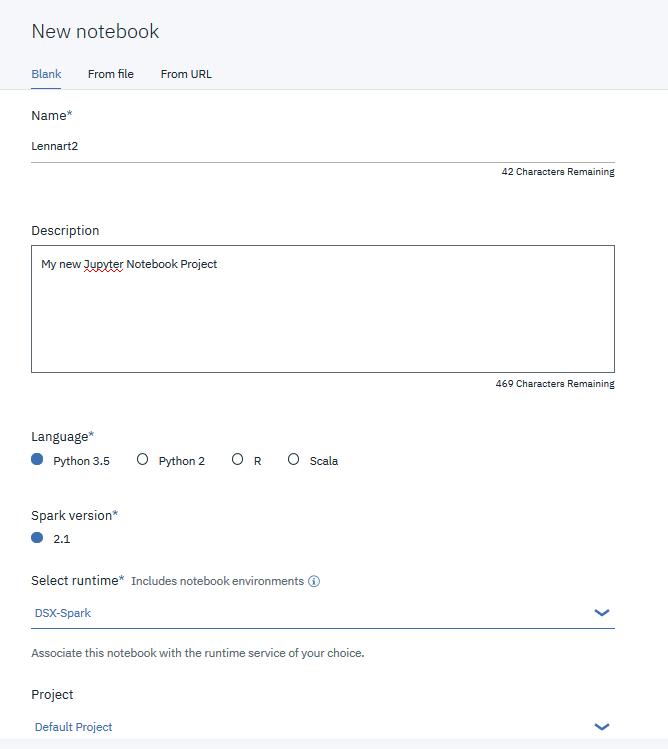The image size is (668, 749).
Task: Open the Default Project dropdown
Action: 323,727
